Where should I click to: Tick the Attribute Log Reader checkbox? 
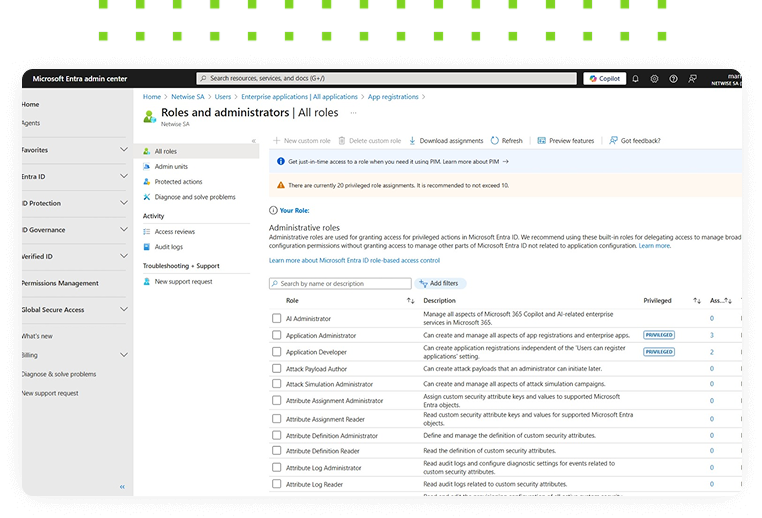[277, 483]
